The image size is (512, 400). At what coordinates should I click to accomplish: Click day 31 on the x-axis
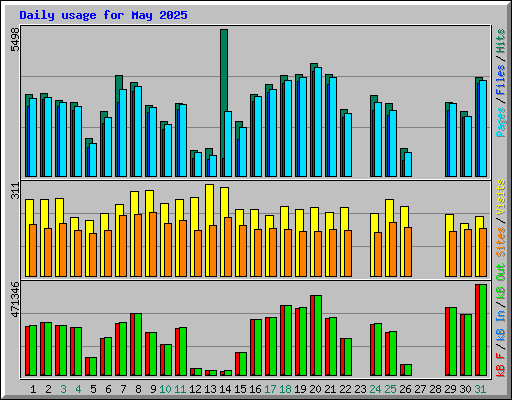(480, 389)
